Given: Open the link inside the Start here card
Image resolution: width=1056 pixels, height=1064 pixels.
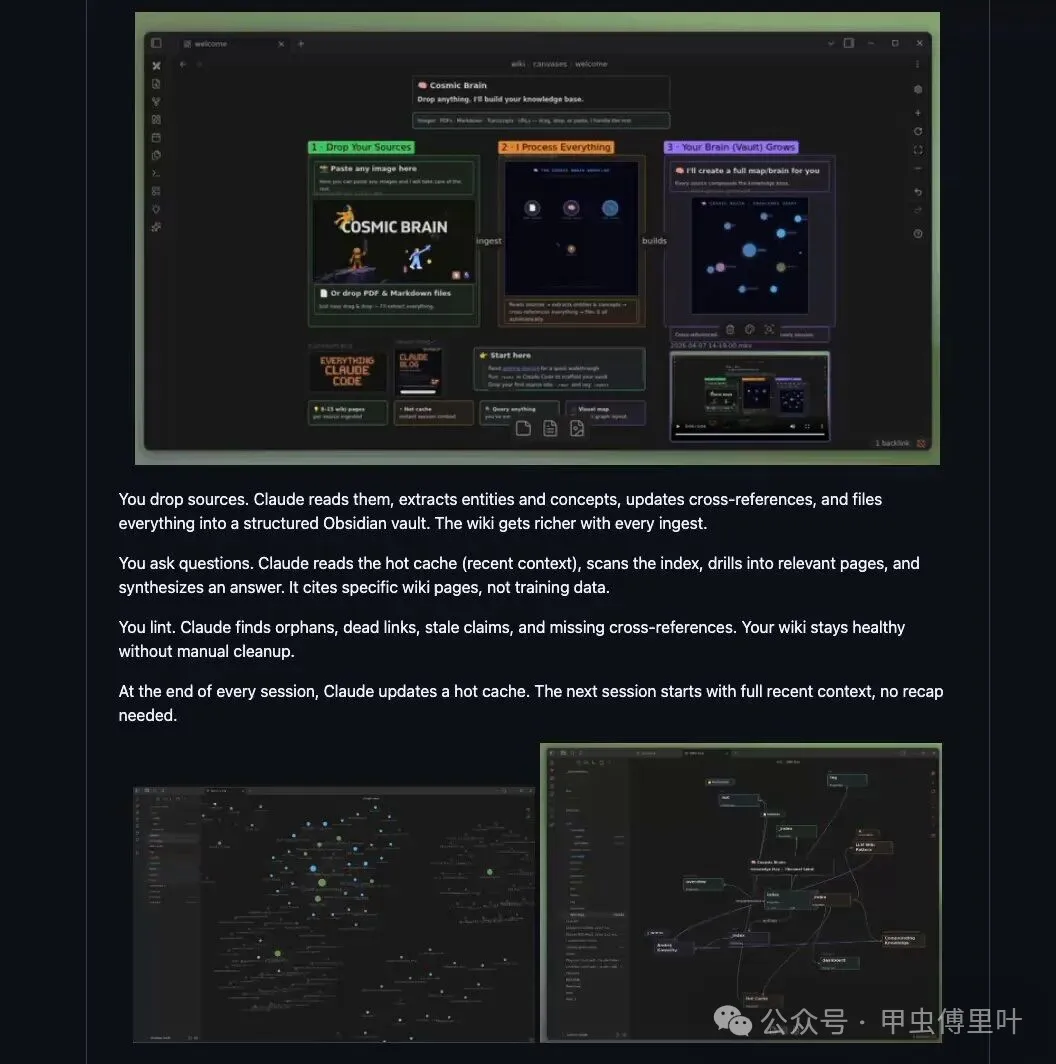Looking at the screenshot, I should (x=521, y=368).
